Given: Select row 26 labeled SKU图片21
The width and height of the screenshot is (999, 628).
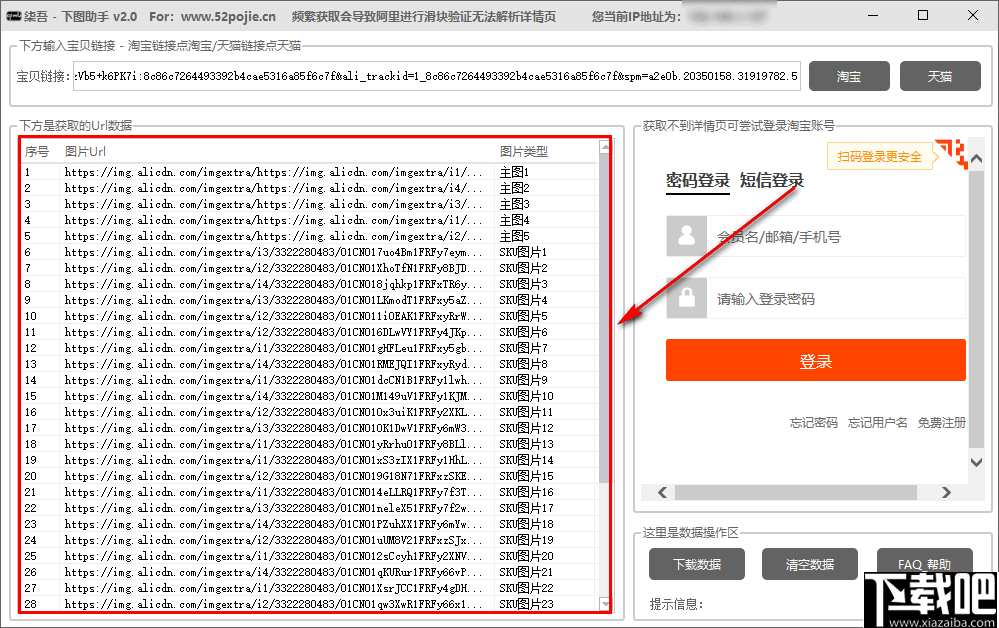Looking at the screenshot, I should click(310, 572).
